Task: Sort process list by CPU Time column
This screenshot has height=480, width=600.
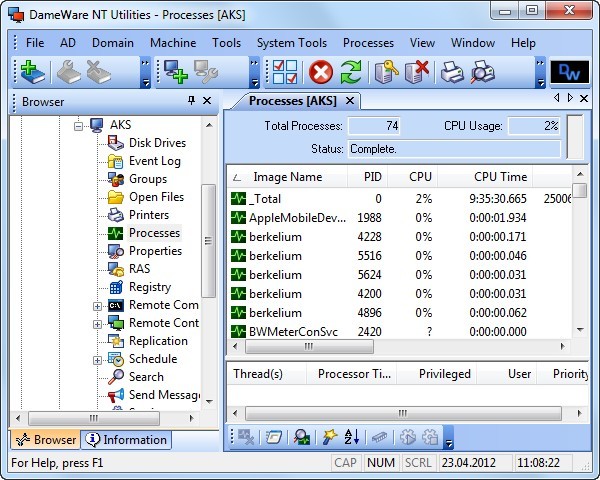Action: [500, 177]
